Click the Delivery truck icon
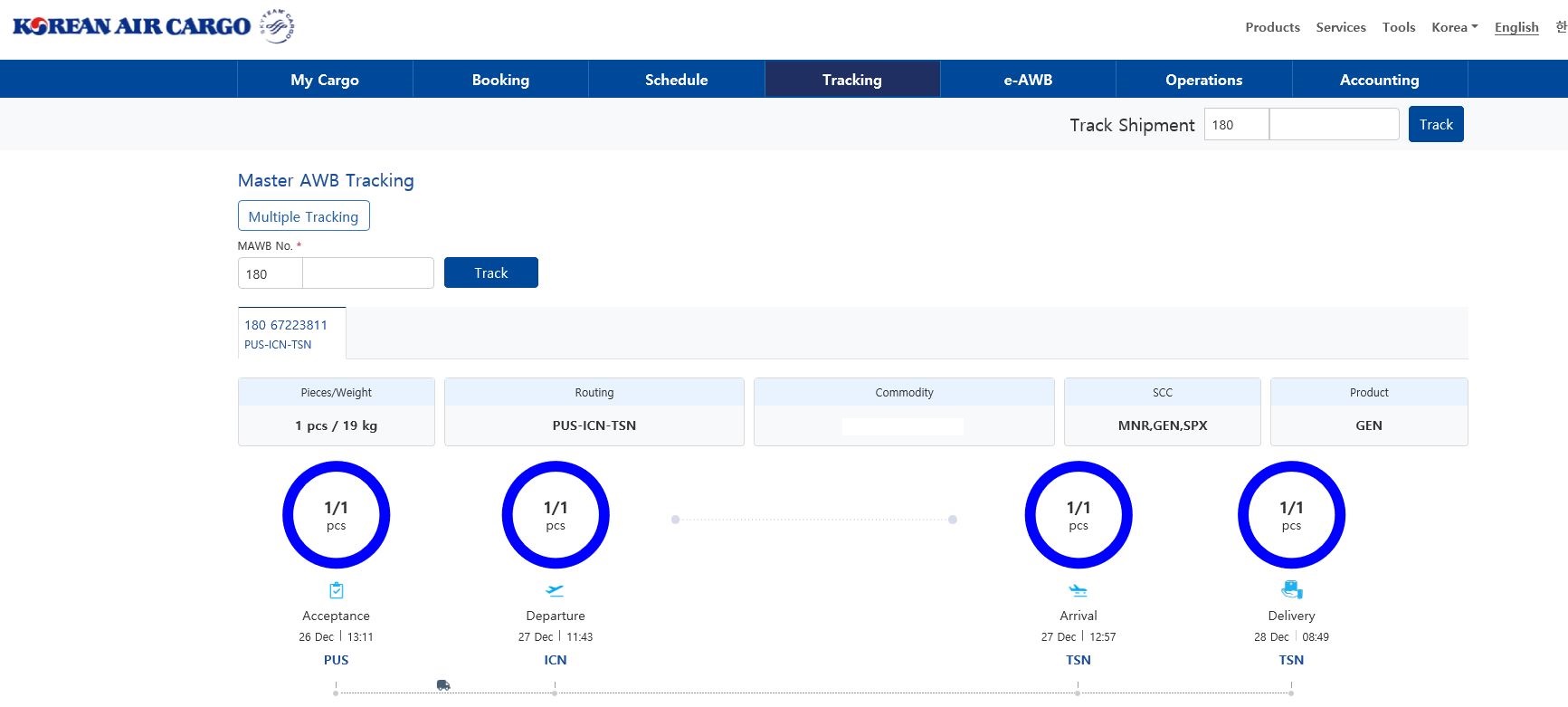1568x707 pixels. (x=1292, y=590)
